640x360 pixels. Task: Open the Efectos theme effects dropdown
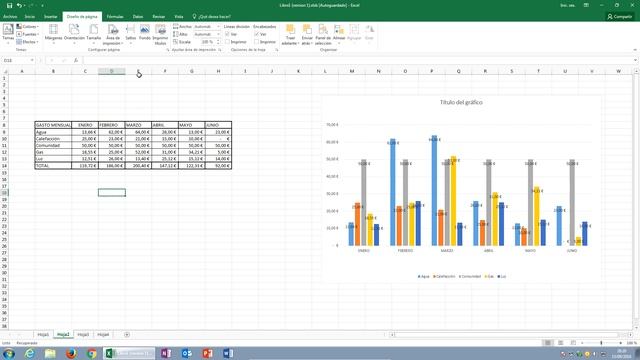(x=27, y=42)
